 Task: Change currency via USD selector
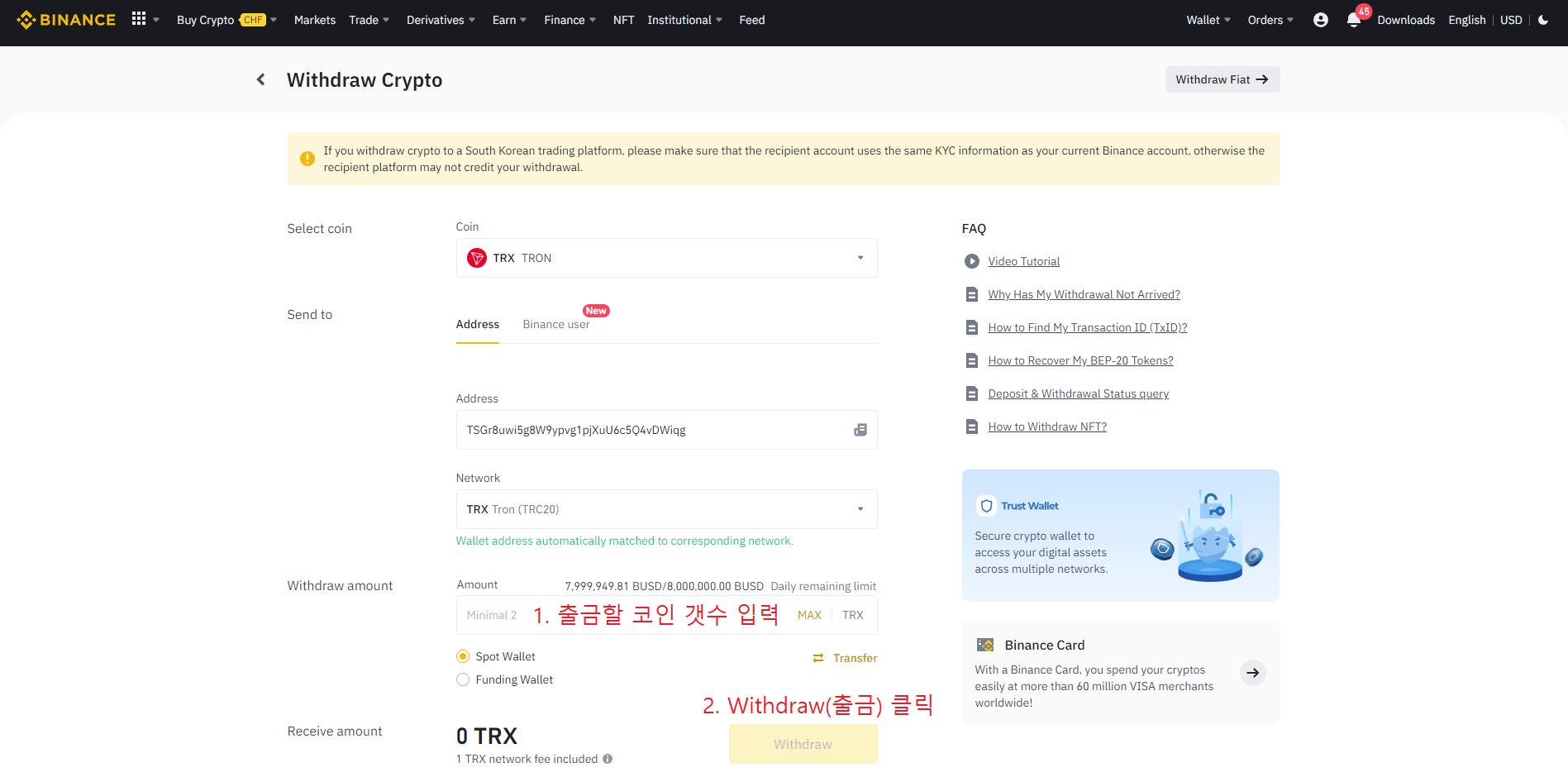(x=1511, y=20)
